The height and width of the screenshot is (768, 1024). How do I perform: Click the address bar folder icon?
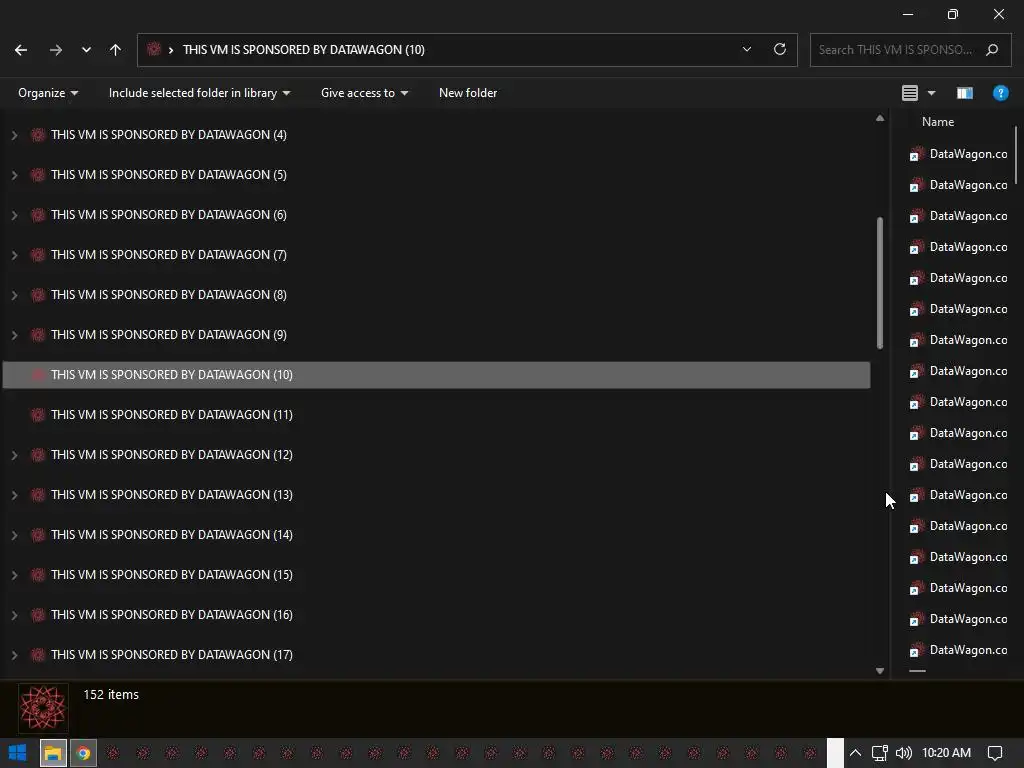(x=154, y=49)
